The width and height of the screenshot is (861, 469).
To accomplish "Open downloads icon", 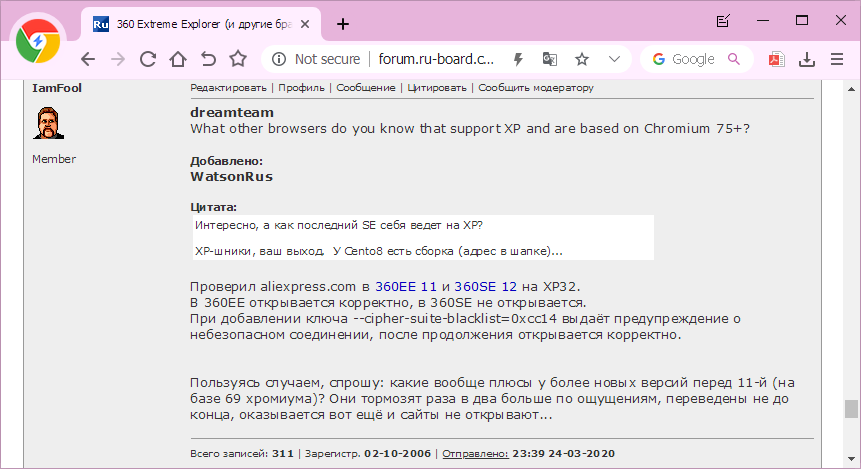I will 807,59.
